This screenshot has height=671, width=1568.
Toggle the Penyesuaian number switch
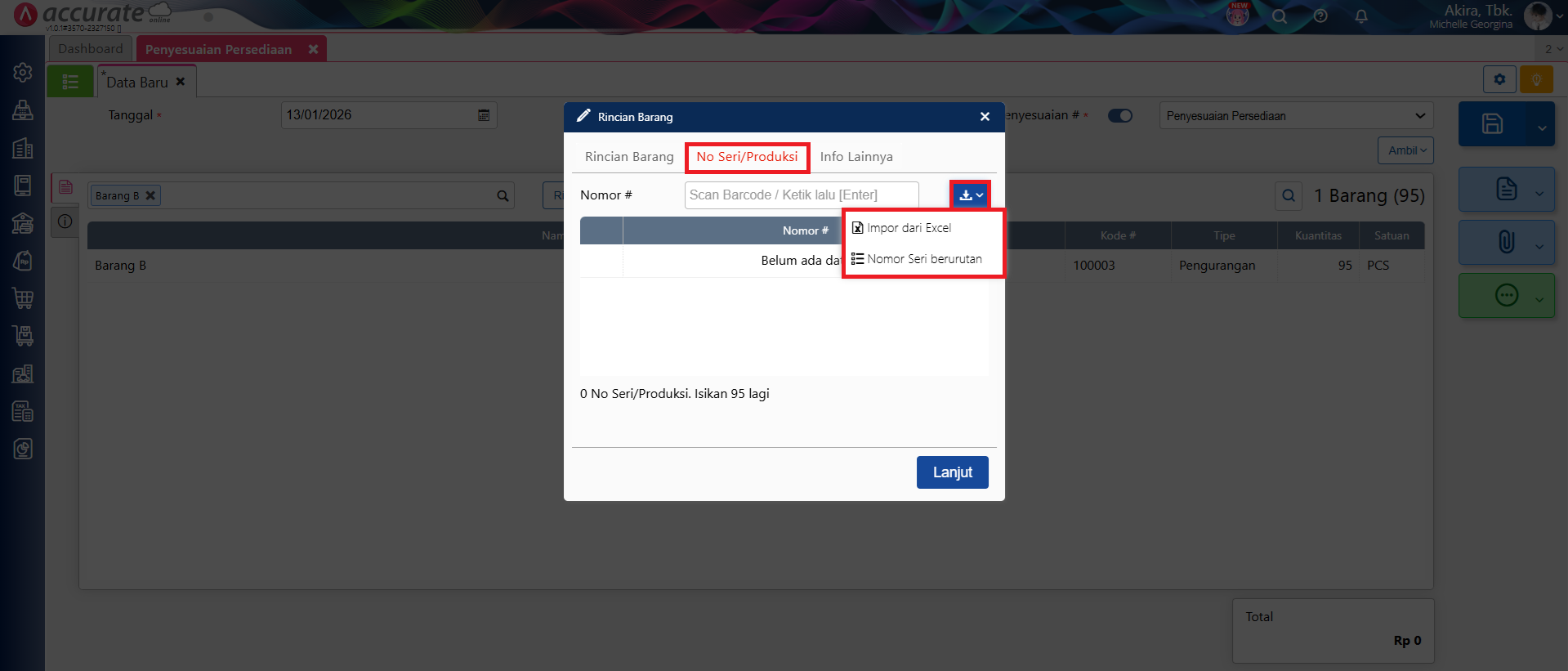(1119, 116)
